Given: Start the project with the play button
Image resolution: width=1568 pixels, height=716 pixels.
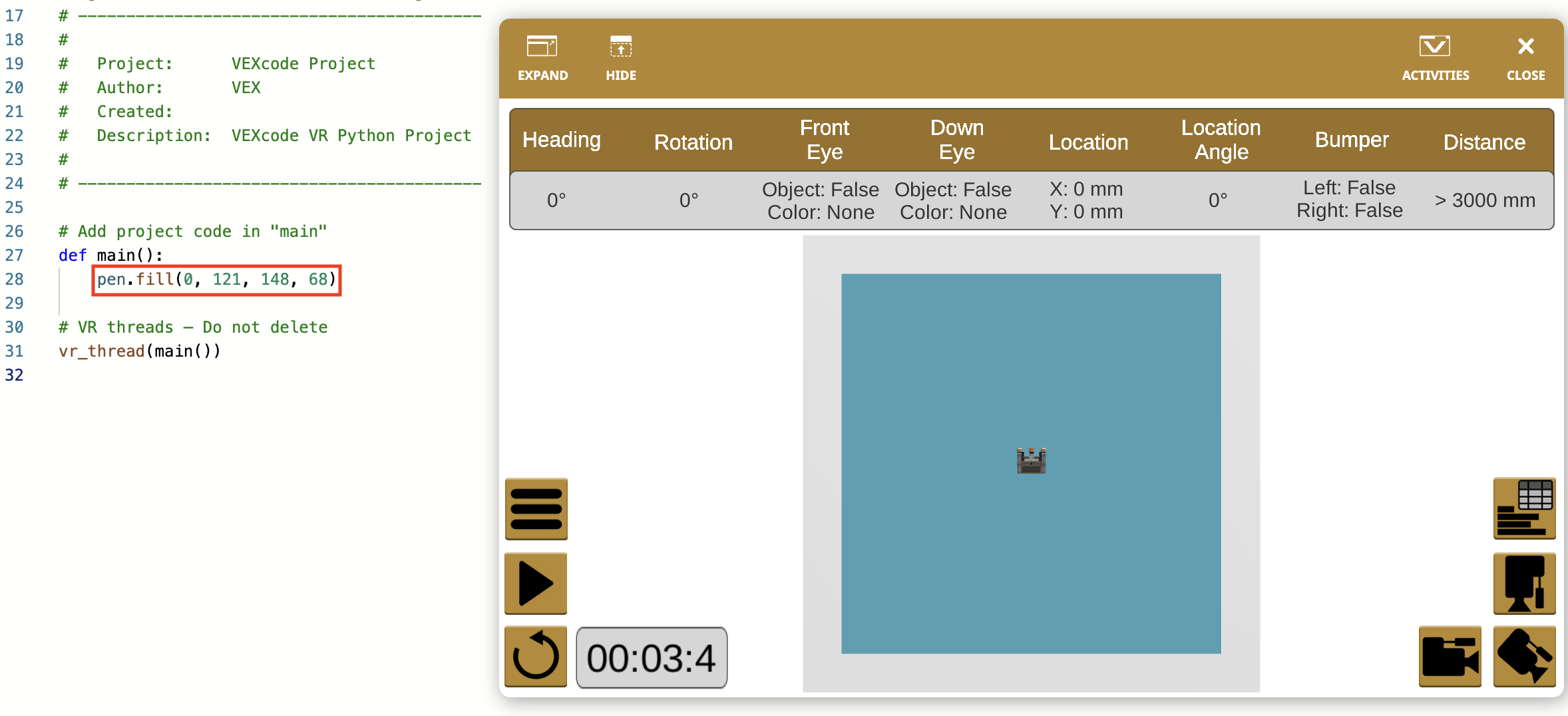Looking at the screenshot, I should pos(536,584).
